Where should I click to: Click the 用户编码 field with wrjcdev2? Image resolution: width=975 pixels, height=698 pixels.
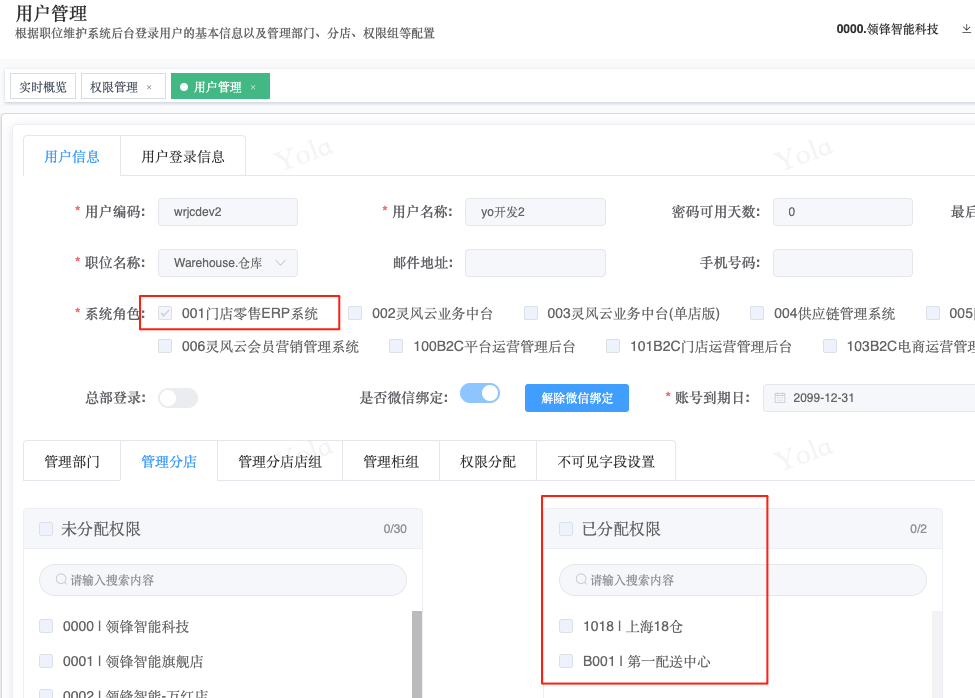pyautogui.click(x=228, y=212)
